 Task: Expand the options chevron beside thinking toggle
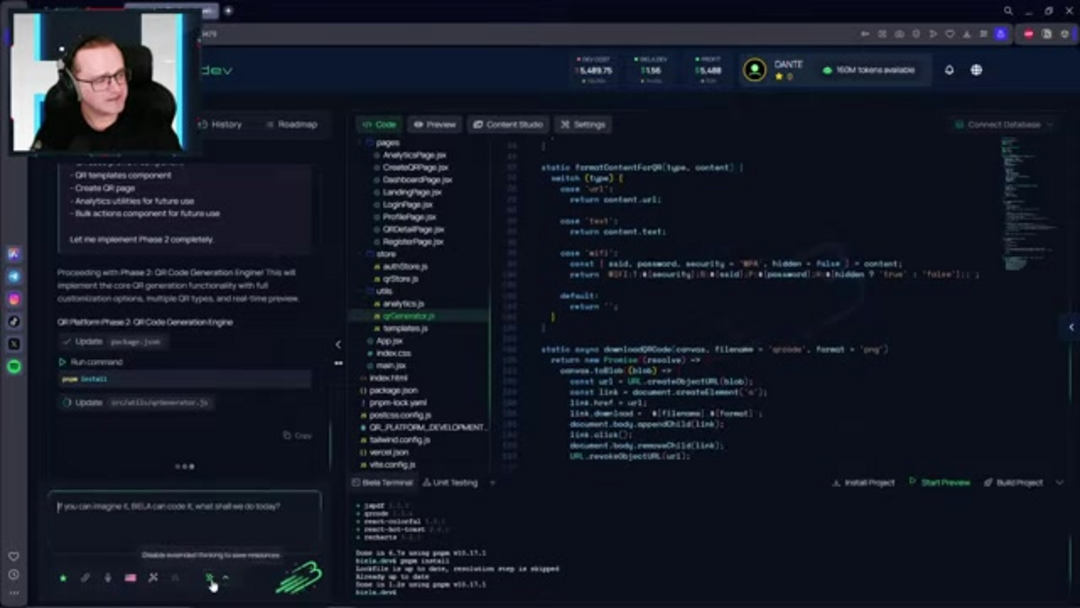[226, 578]
